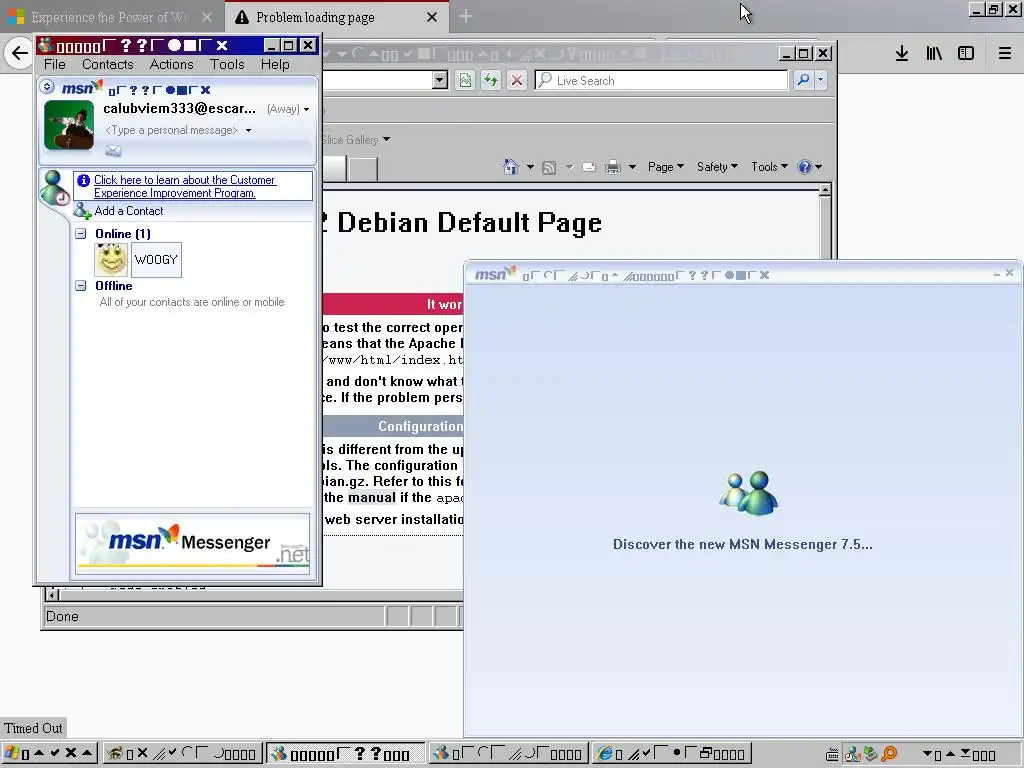1024x768 pixels.
Task: Open the Tools menu in IE command bar
Action: click(769, 167)
